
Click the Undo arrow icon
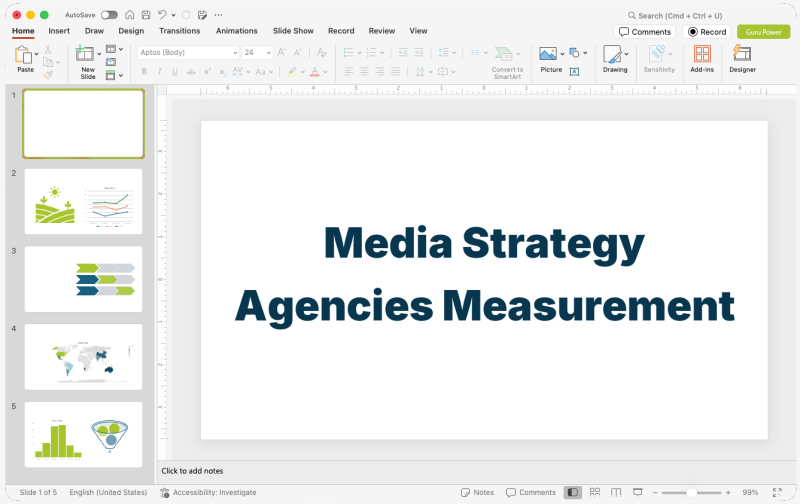[x=162, y=15]
